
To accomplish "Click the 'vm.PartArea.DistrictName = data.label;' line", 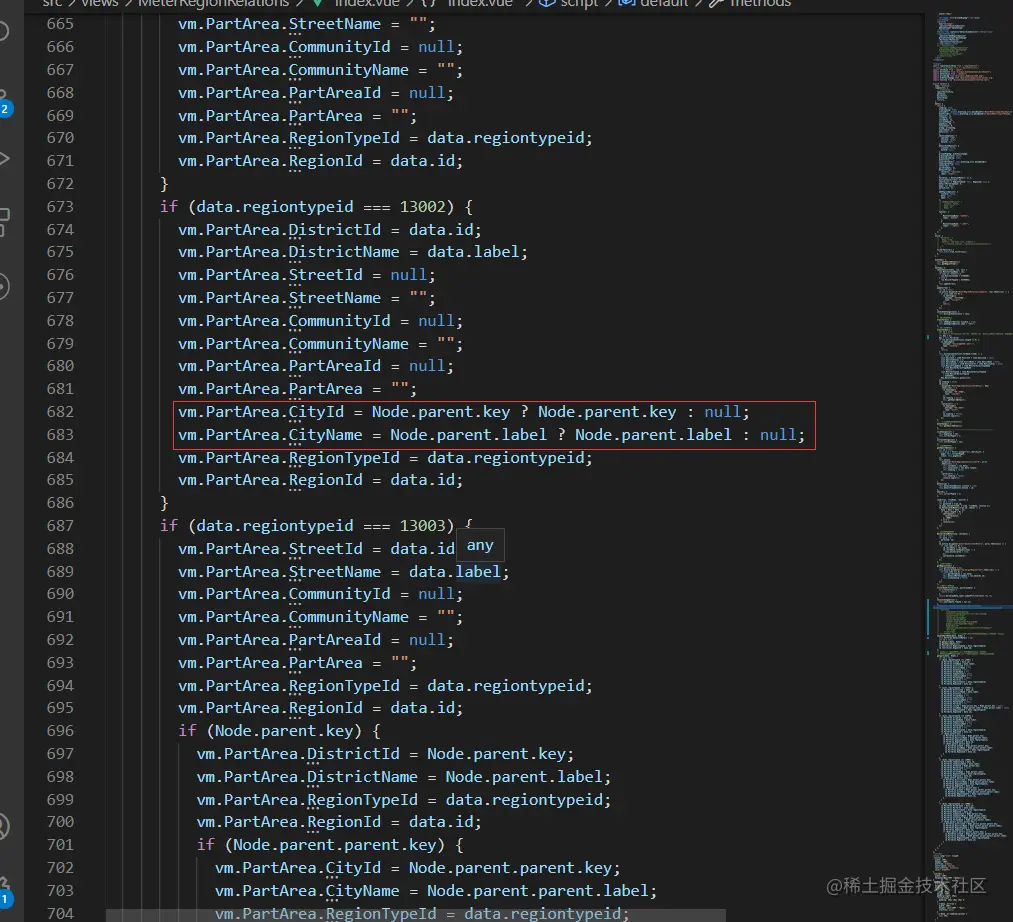I will pyautogui.click(x=353, y=252).
